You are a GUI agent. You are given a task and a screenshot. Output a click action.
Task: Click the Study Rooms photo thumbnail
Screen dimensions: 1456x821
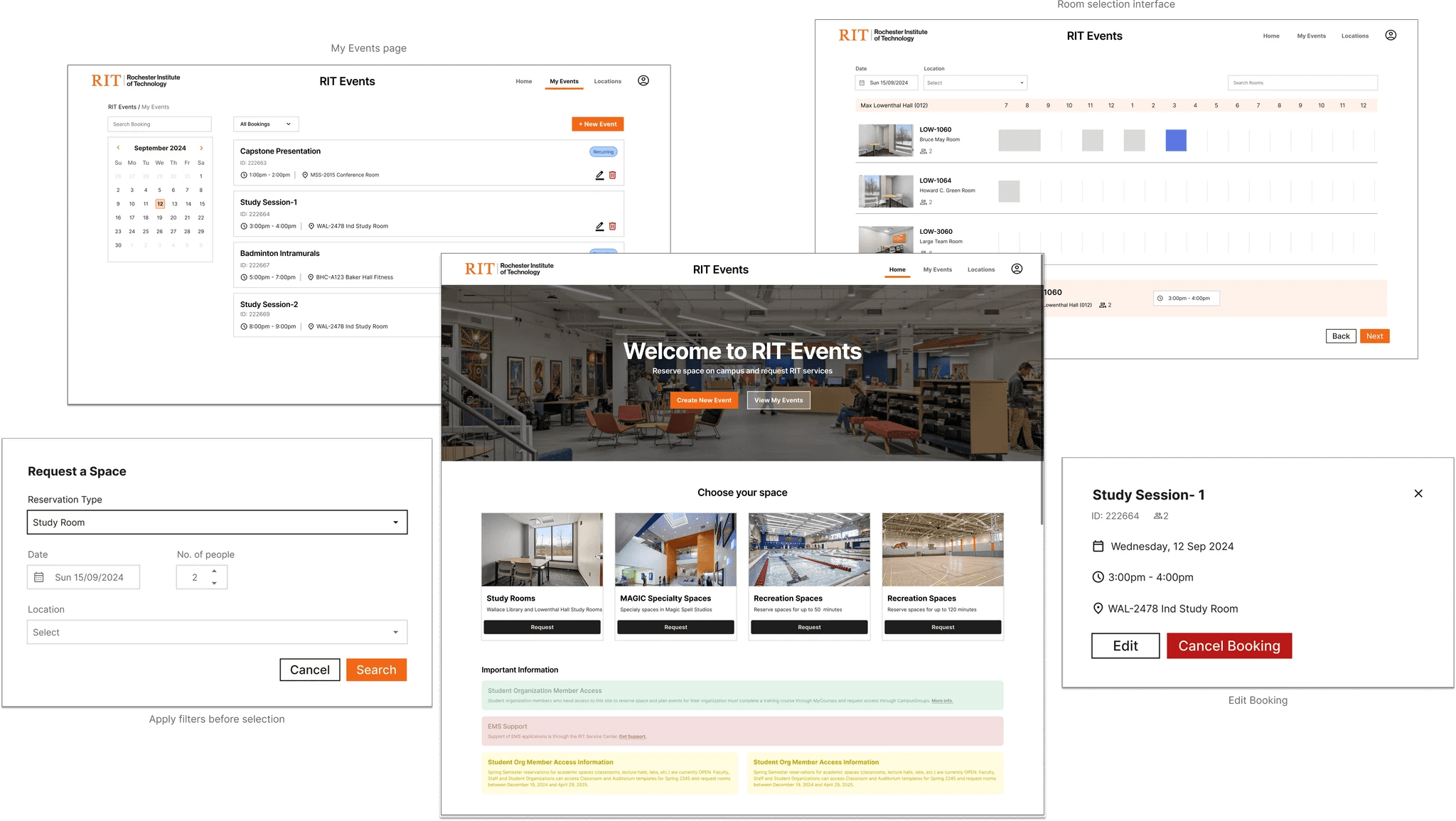click(542, 549)
